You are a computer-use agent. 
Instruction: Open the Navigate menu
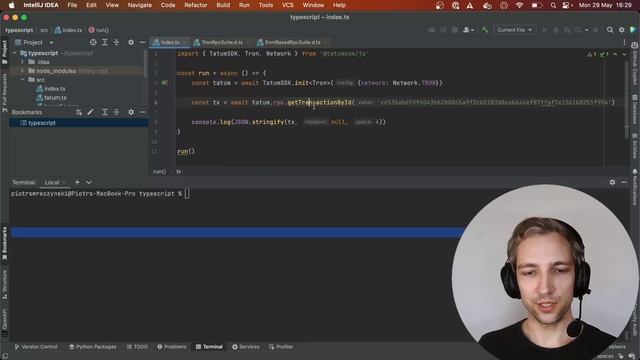click(140, 5)
